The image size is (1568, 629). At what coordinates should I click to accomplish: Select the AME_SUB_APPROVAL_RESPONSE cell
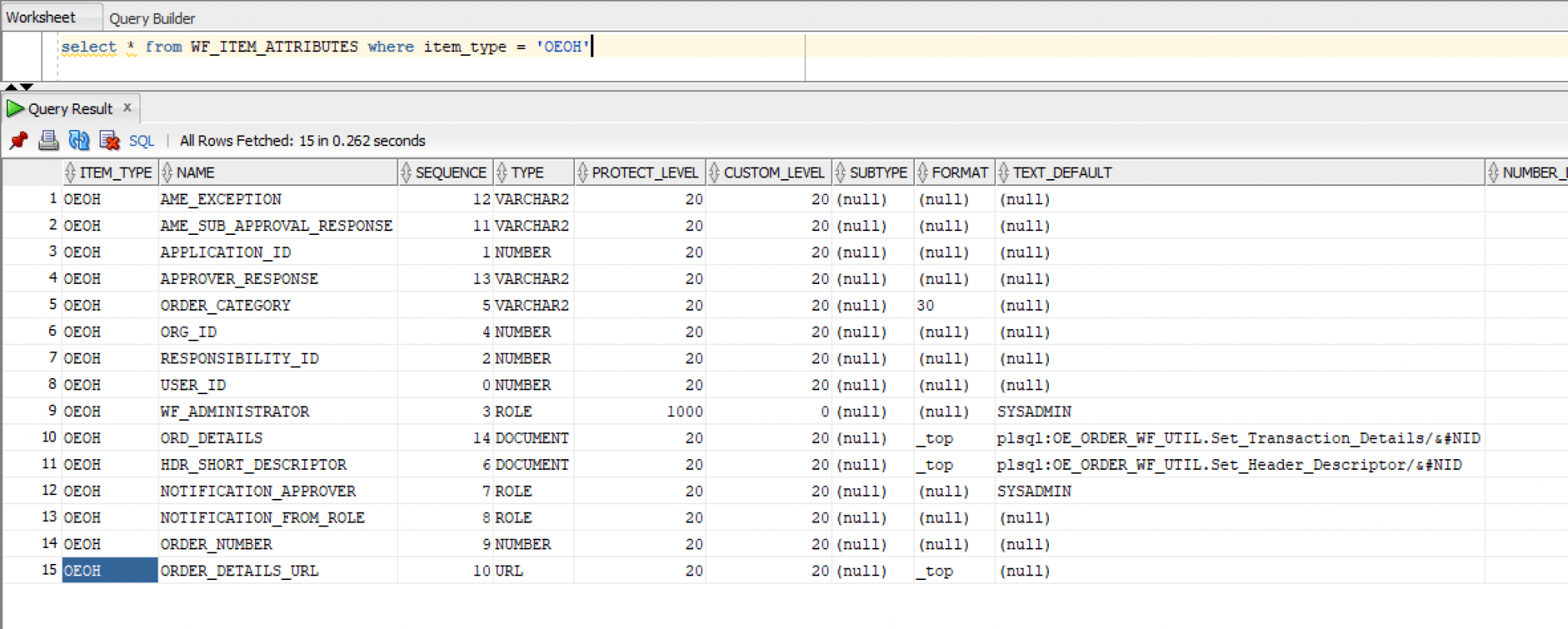pos(278,226)
